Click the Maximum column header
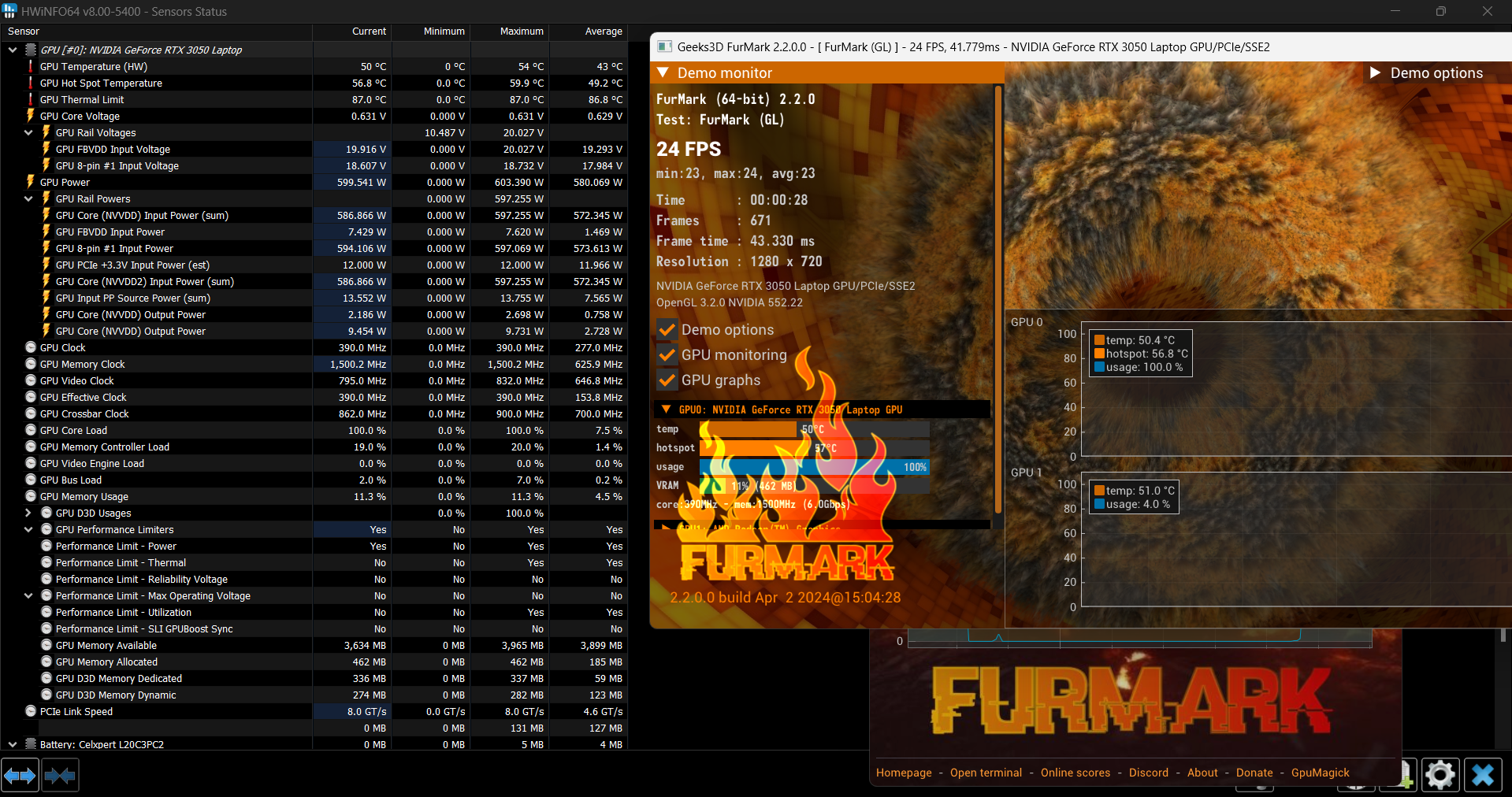Image resolution: width=1512 pixels, height=797 pixels. pos(510,32)
